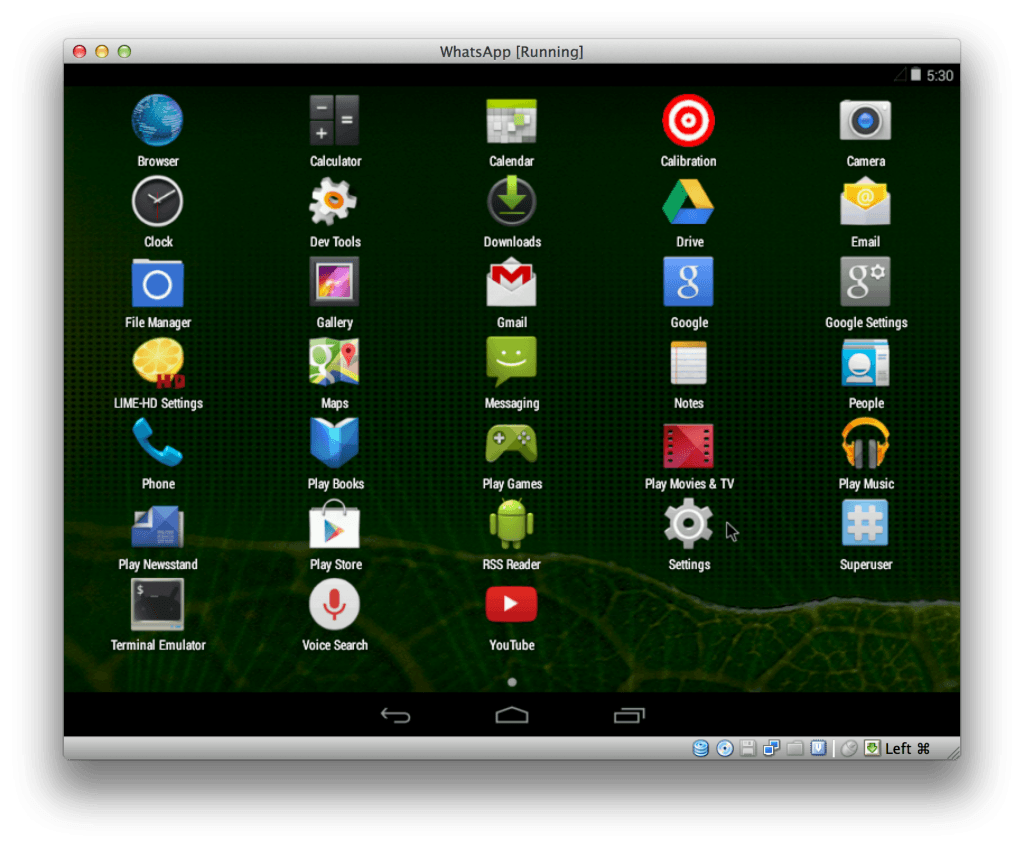Image resolution: width=1024 pixels, height=848 pixels.
Task: Open the Superuser app
Action: pos(865,525)
